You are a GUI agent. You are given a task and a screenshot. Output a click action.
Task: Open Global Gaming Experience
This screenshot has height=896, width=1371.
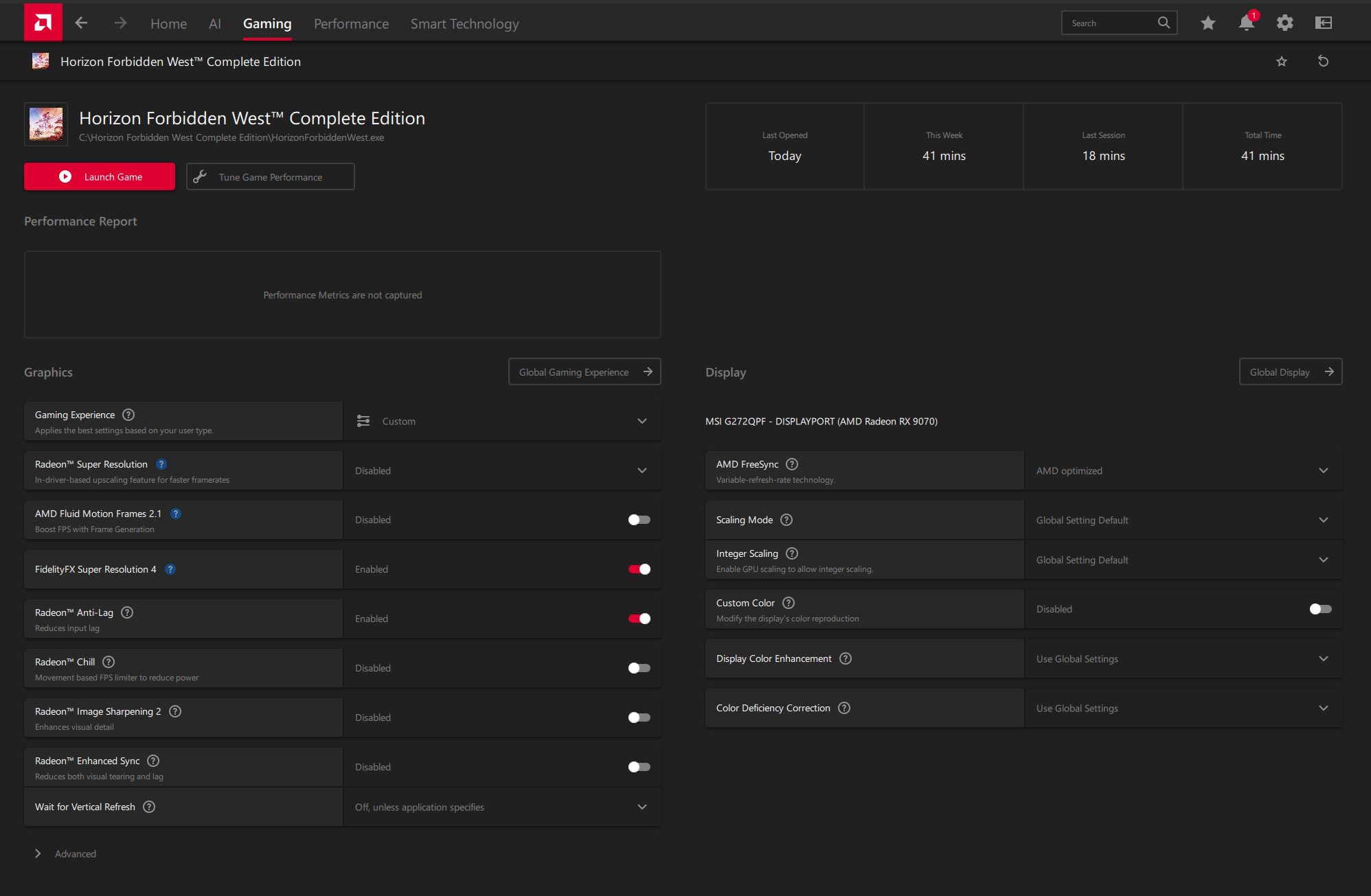pos(585,371)
